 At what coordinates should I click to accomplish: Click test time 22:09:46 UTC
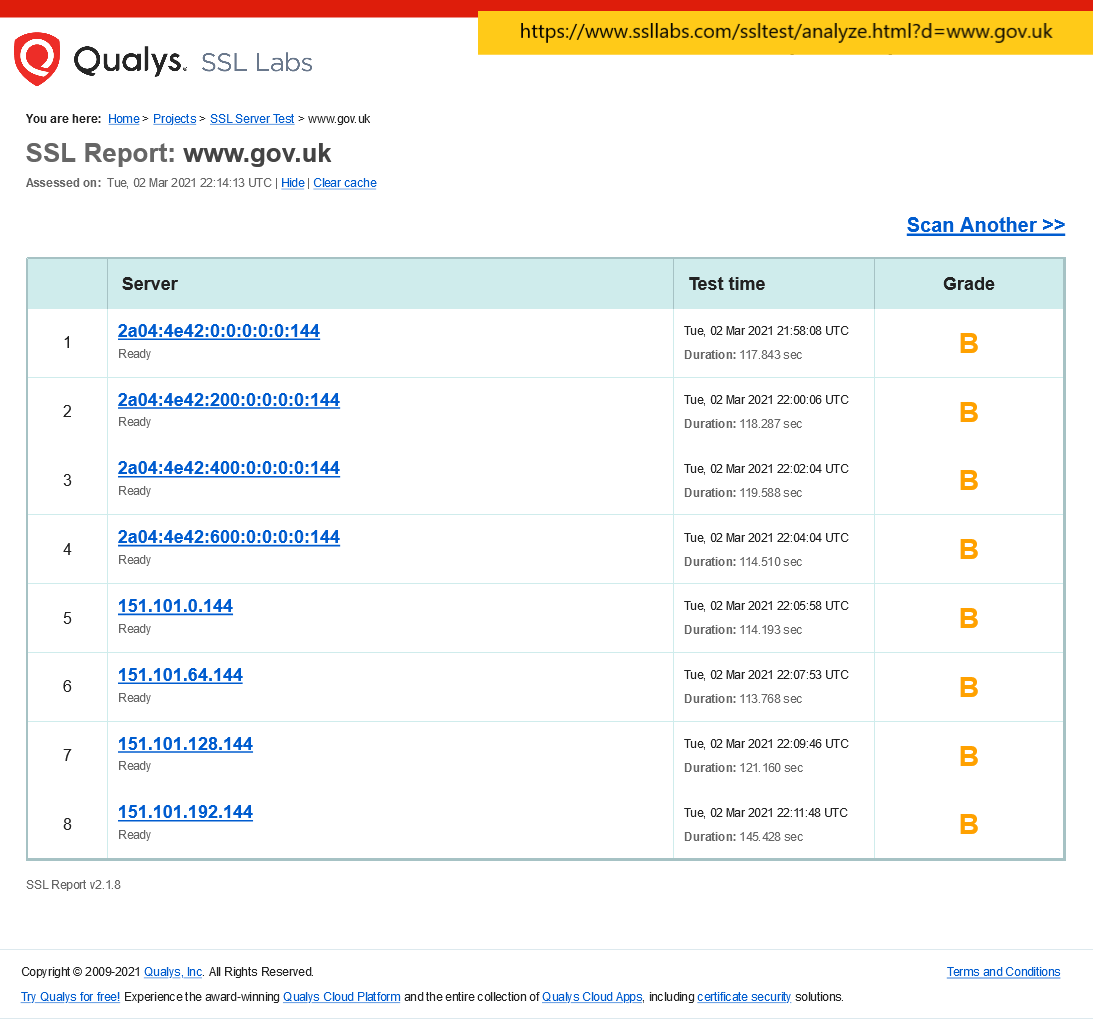tap(766, 744)
